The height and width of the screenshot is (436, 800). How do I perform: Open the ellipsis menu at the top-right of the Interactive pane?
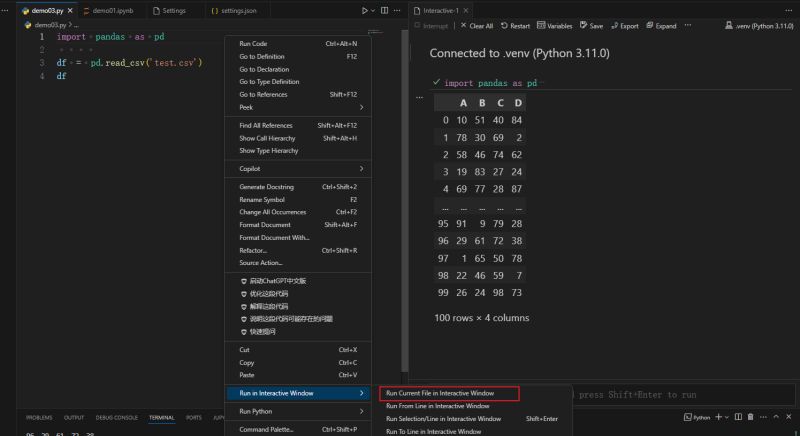pyautogui.click(x=789, y=10)
